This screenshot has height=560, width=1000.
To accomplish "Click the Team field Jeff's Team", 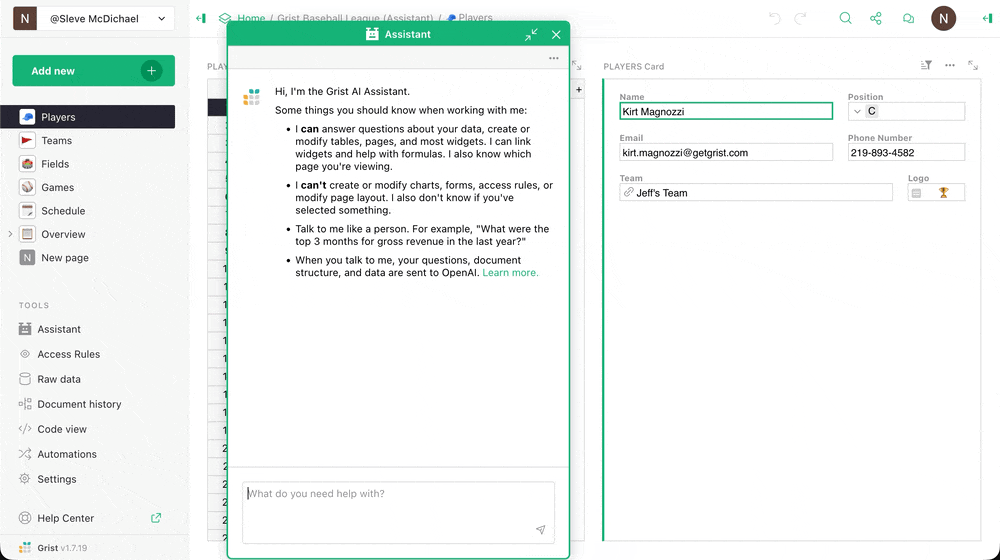I will pos(756,193).
